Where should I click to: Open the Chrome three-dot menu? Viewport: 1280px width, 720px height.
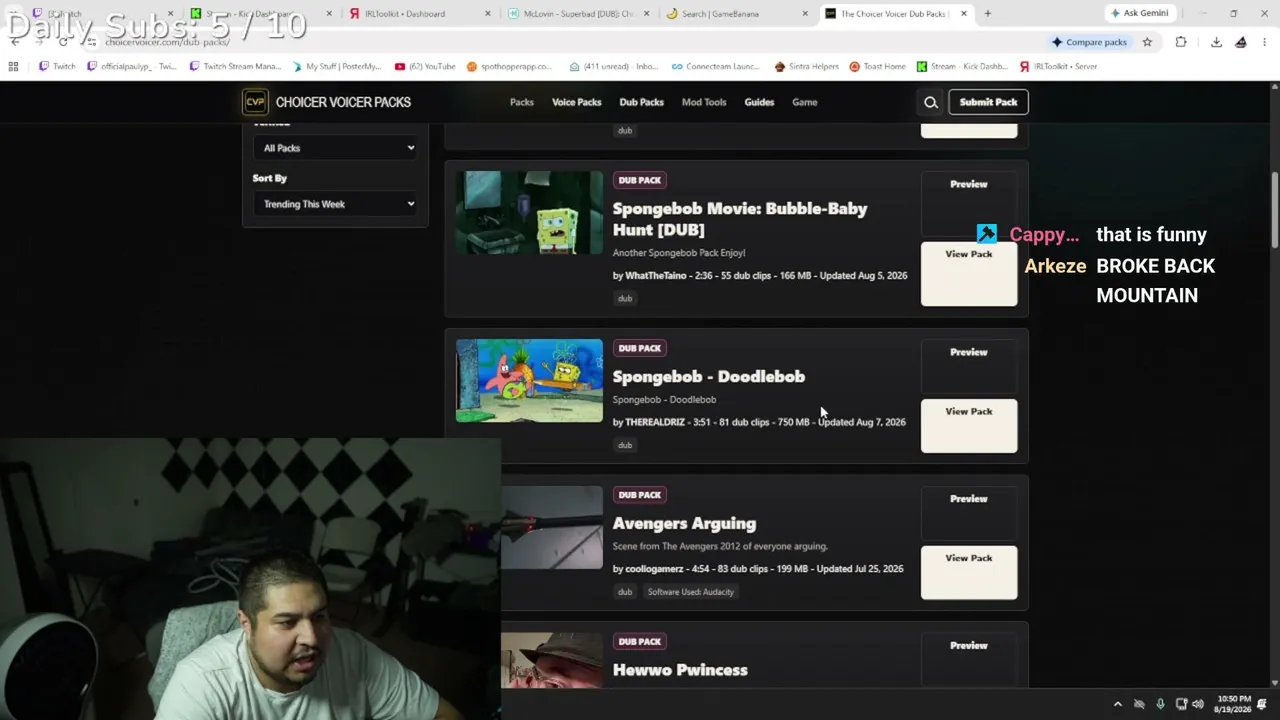1264,42
